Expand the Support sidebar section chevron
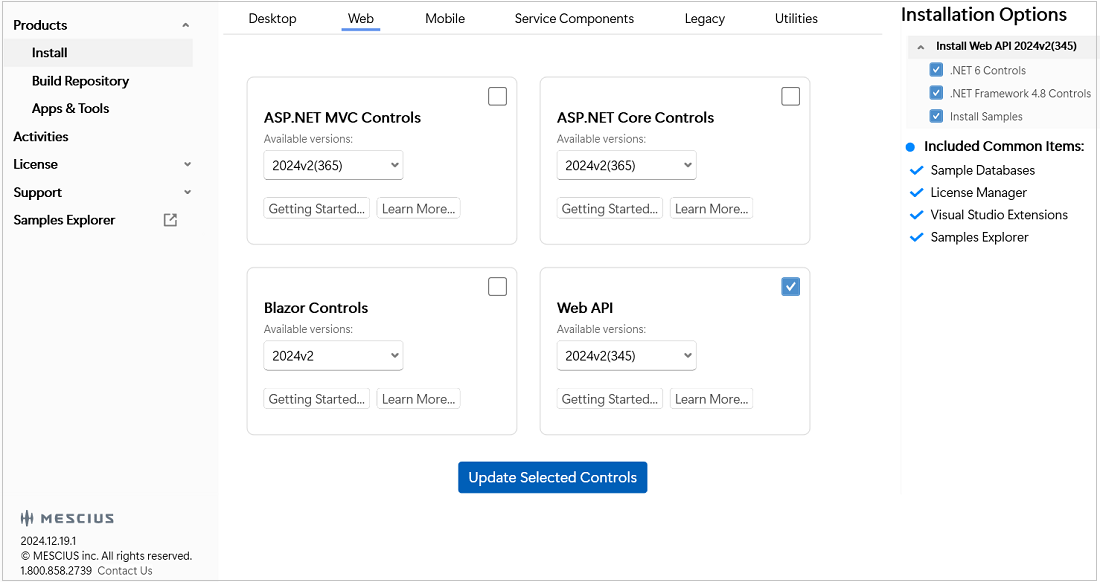The height and width of the screenshot is (582, 1100). [187, 192]
